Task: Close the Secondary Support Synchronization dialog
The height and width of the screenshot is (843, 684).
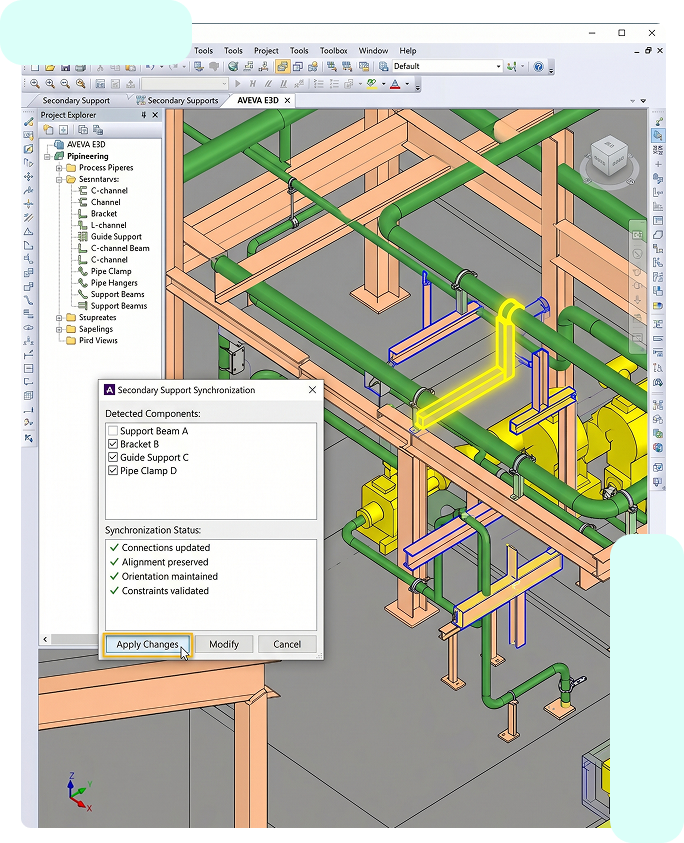Action: tap(312, 390)
